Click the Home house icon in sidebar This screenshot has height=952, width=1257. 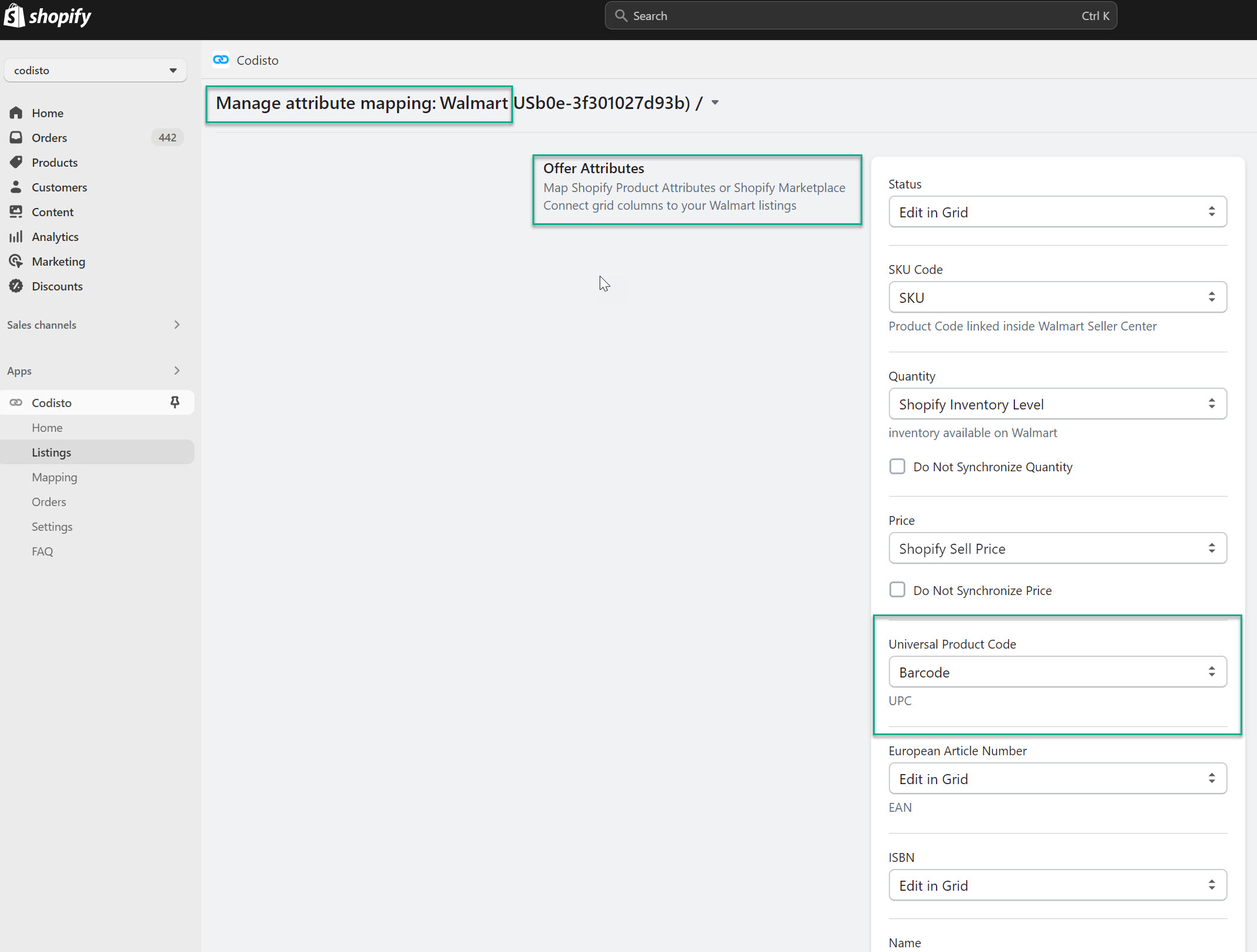[x=16, y=113]
